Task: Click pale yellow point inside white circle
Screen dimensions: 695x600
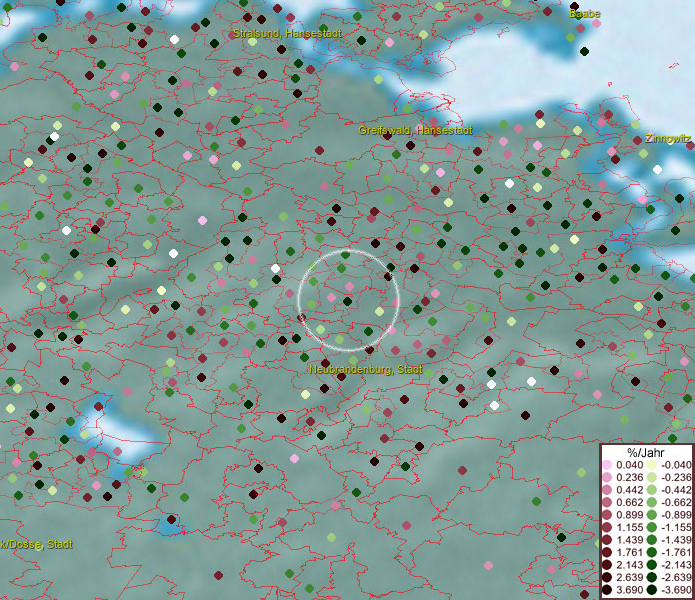Action: point(379,312)
